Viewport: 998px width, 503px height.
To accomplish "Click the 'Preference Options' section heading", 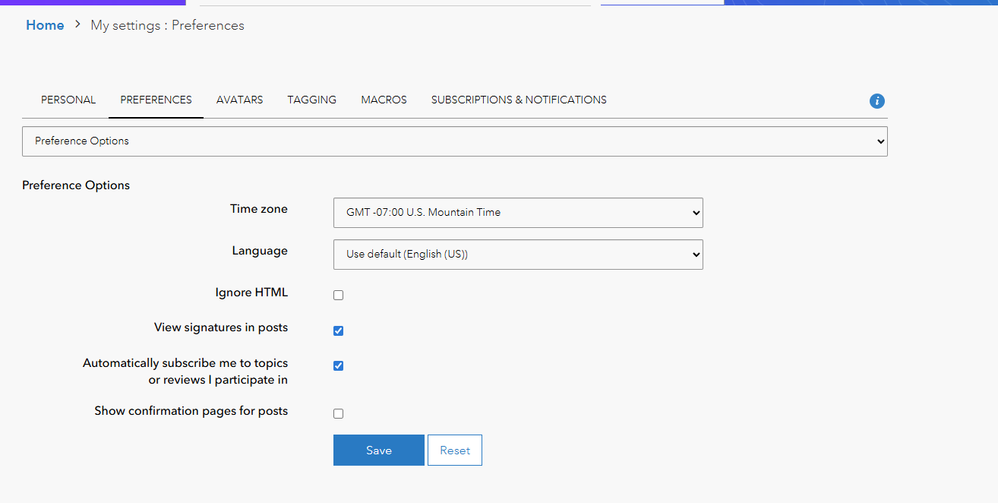I will [x=76, y=185].
